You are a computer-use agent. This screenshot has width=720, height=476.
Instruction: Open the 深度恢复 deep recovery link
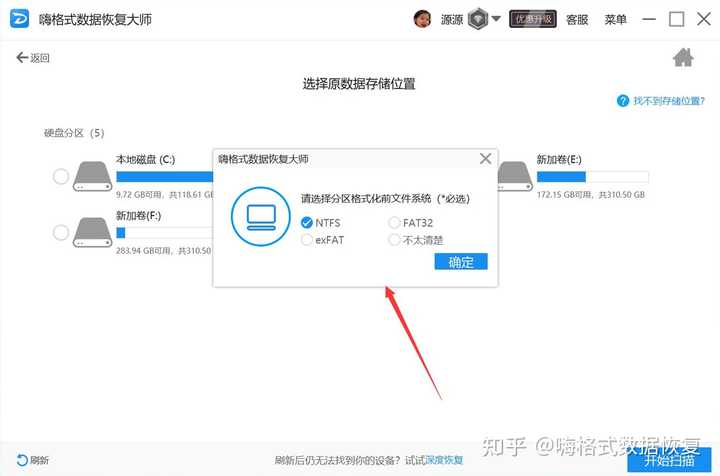click(x=444, y=460)
